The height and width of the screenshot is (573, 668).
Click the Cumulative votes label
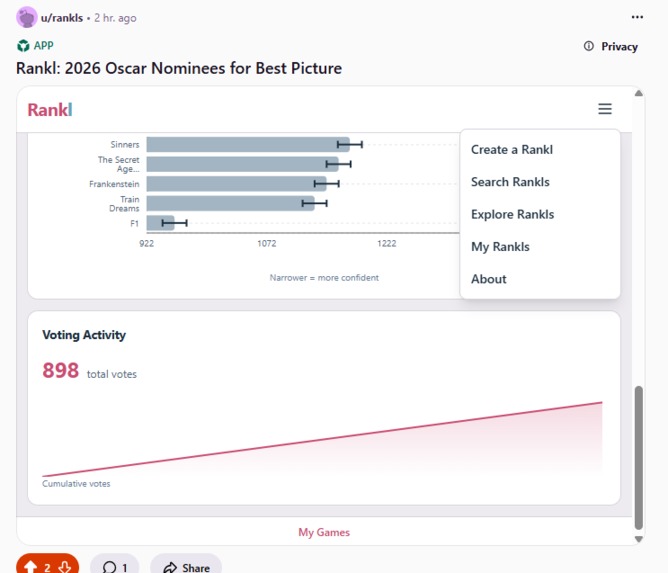tap(76, 484)
